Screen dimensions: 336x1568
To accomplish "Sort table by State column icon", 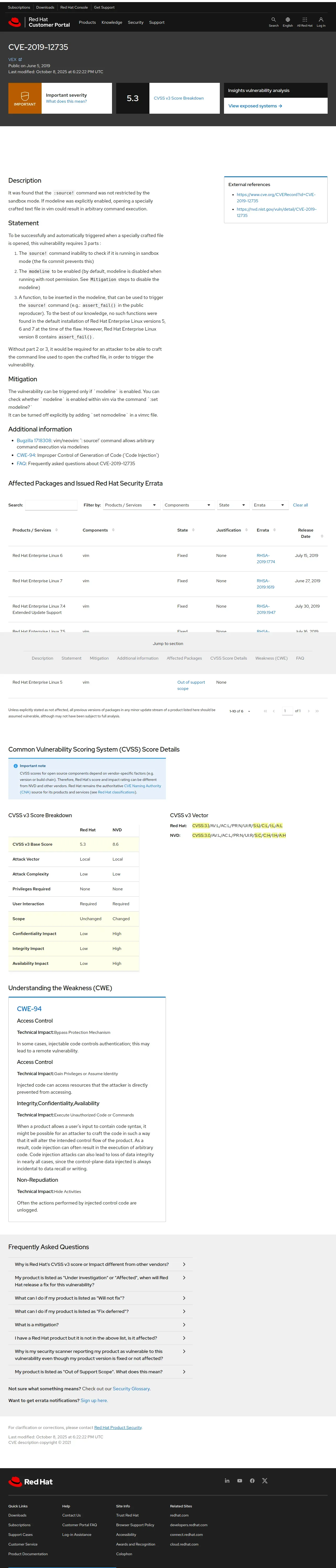I will (193, 530).
